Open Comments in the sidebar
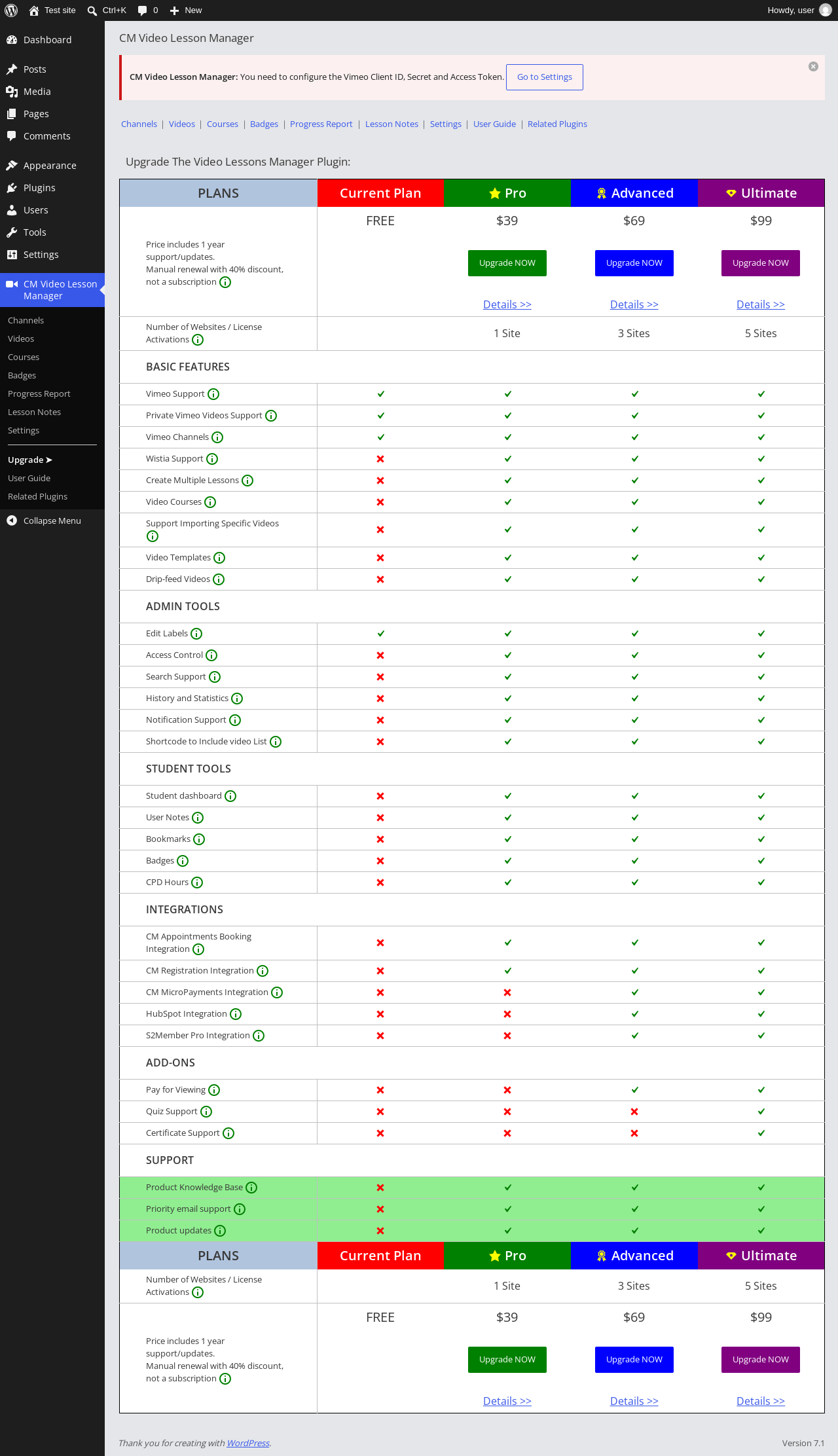 52,136
